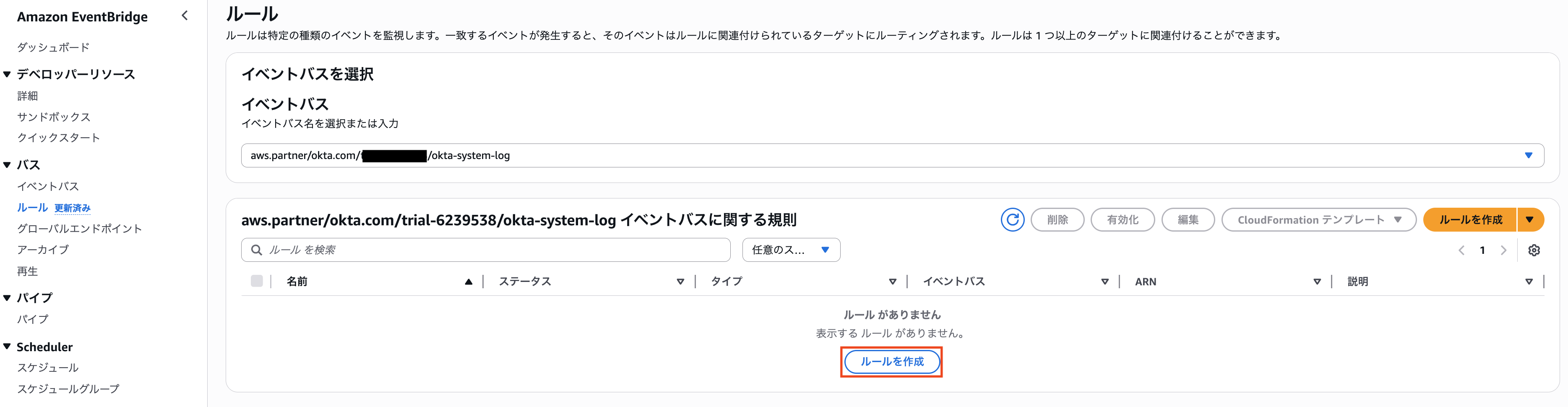The image size is (1568, 407).
Task: Click the ルールを作成 link in the empty state
Action: (891, 361)
